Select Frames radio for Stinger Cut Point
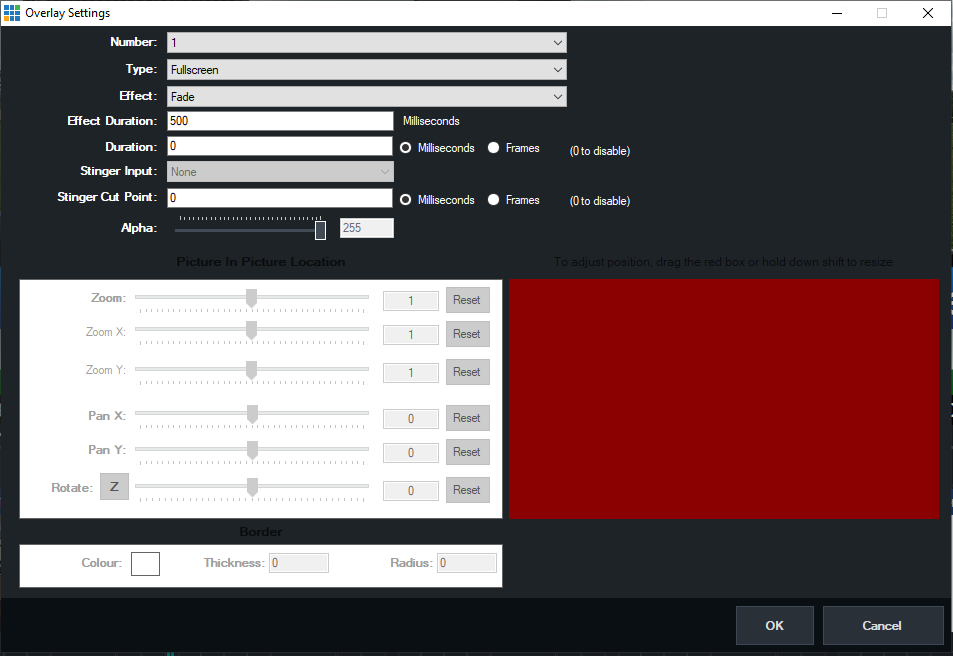This screenshot has height=656, width=953. pyautogui.click(x=494, y=200)
